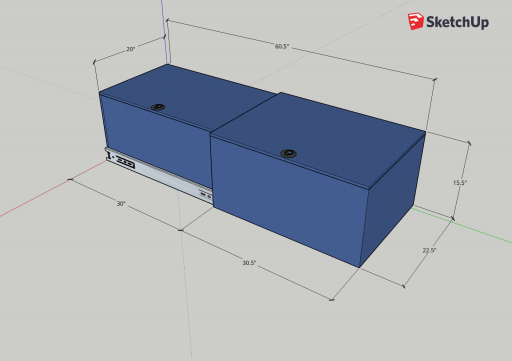Image resolution: width=512 pixels, height=361 pixels.
Task: Click the round latch on right box lid
Action: [288, 153]
